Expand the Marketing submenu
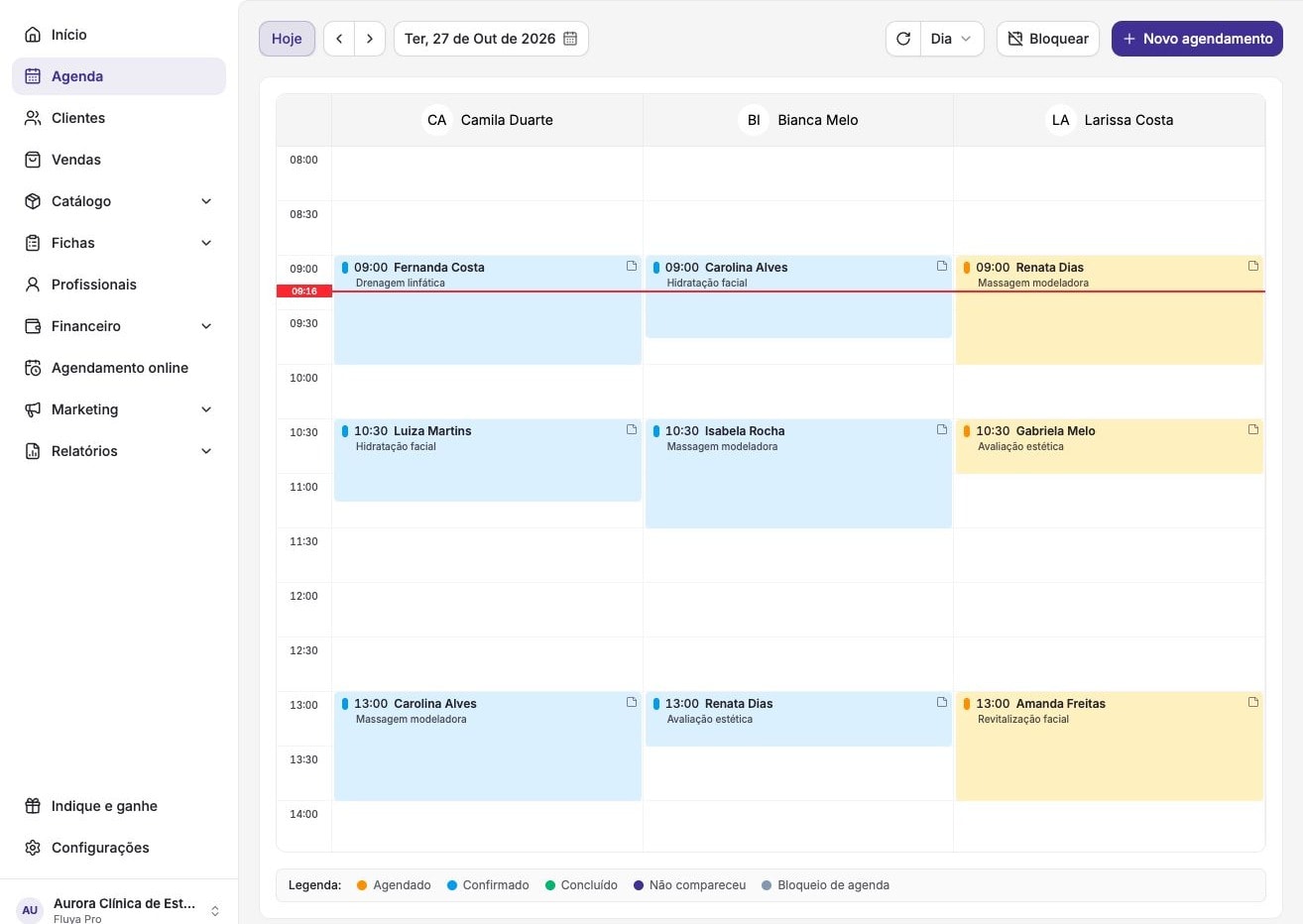 click(206, 409)
